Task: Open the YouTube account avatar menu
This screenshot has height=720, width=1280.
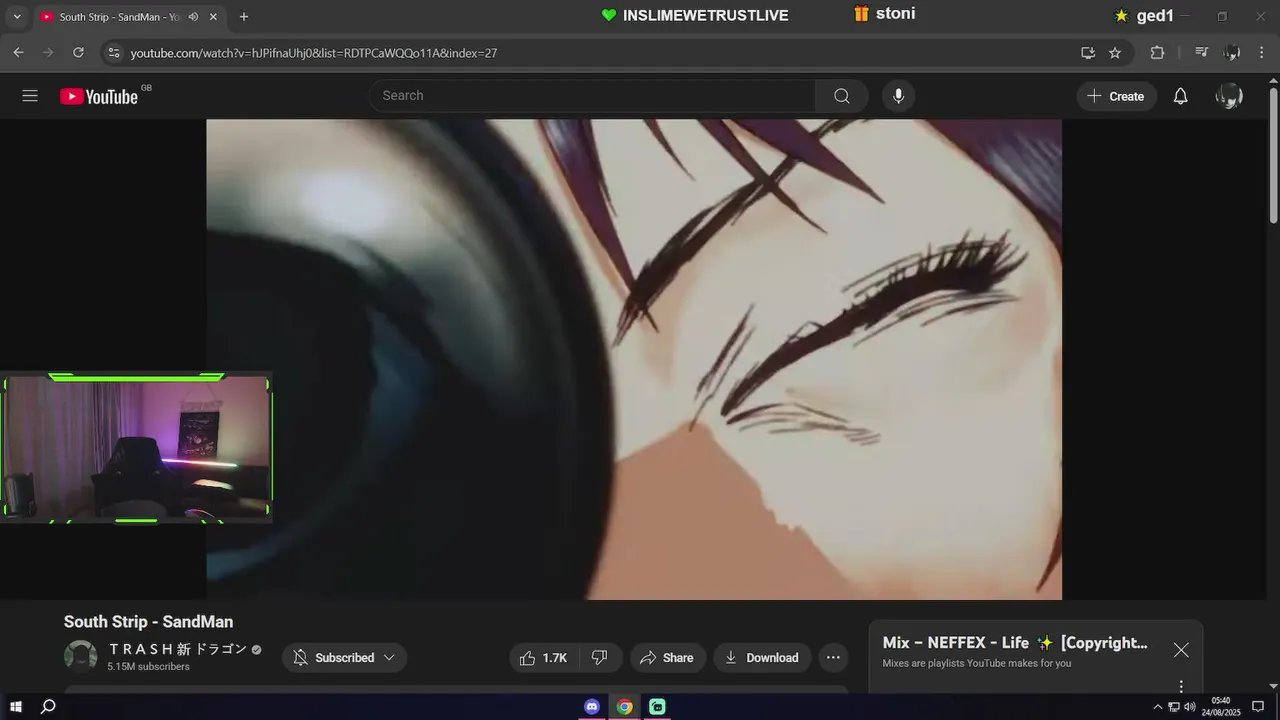Action: click(1229, 96)
